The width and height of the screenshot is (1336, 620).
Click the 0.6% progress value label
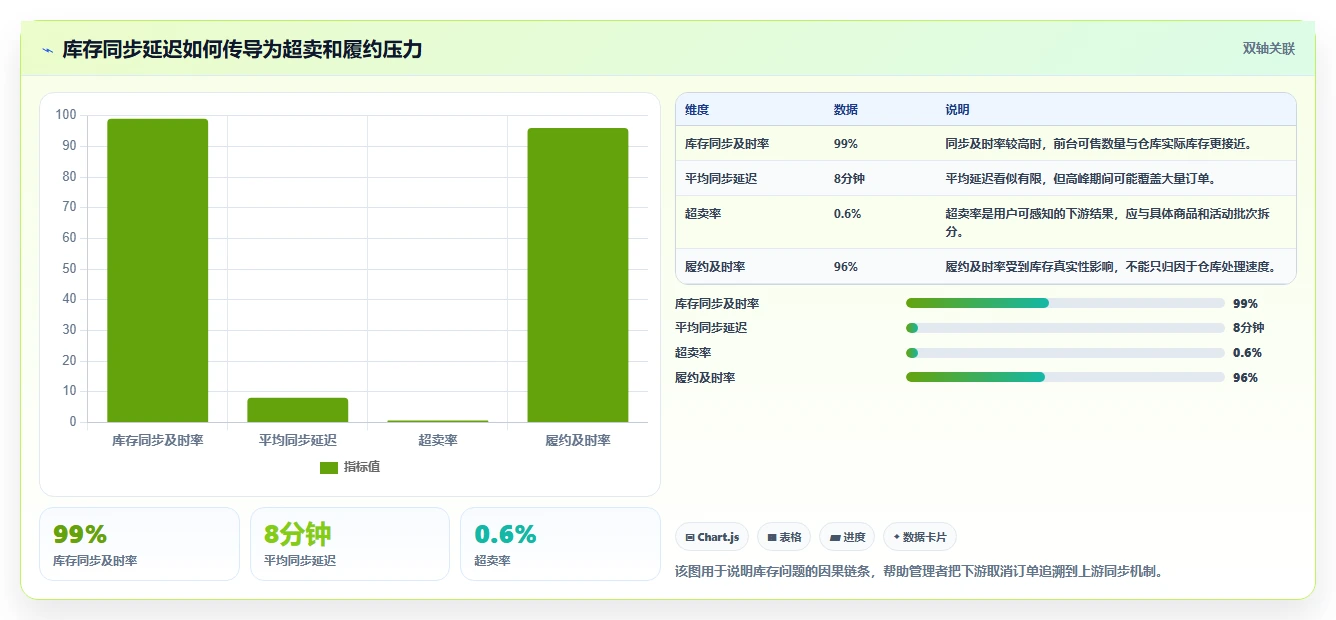point(1247,353)
